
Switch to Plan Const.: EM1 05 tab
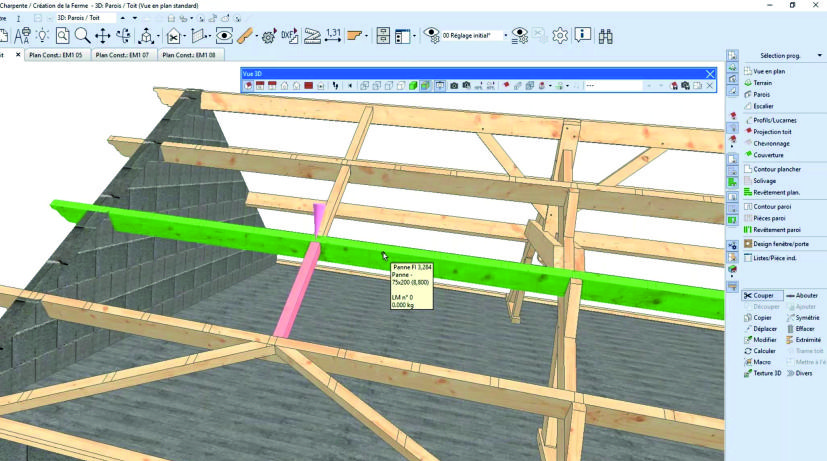(x=57, y=55)
